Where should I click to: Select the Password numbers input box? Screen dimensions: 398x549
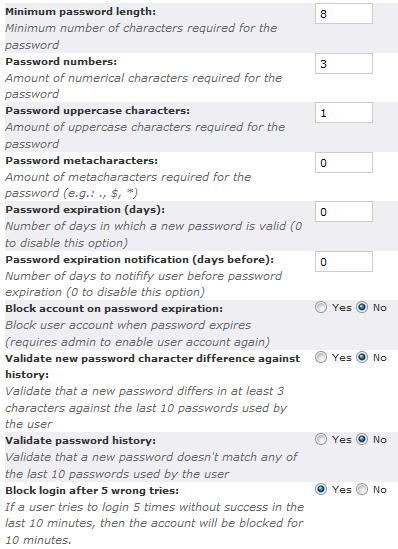[x=344, y=64]
